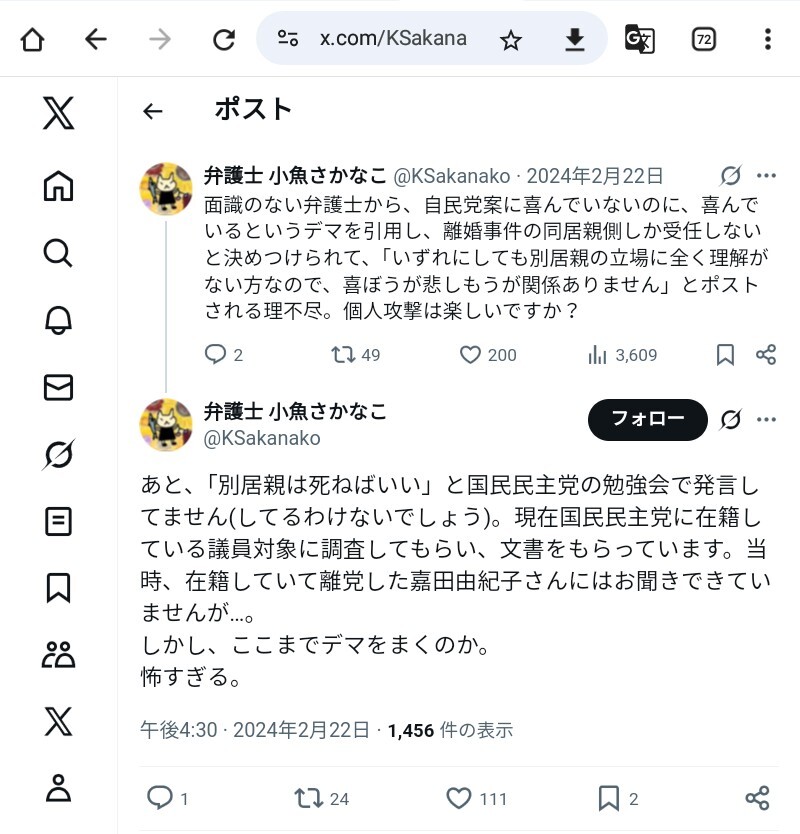Open Notifications bell in sidebar

pyautogui.click(x=59, y=320)
